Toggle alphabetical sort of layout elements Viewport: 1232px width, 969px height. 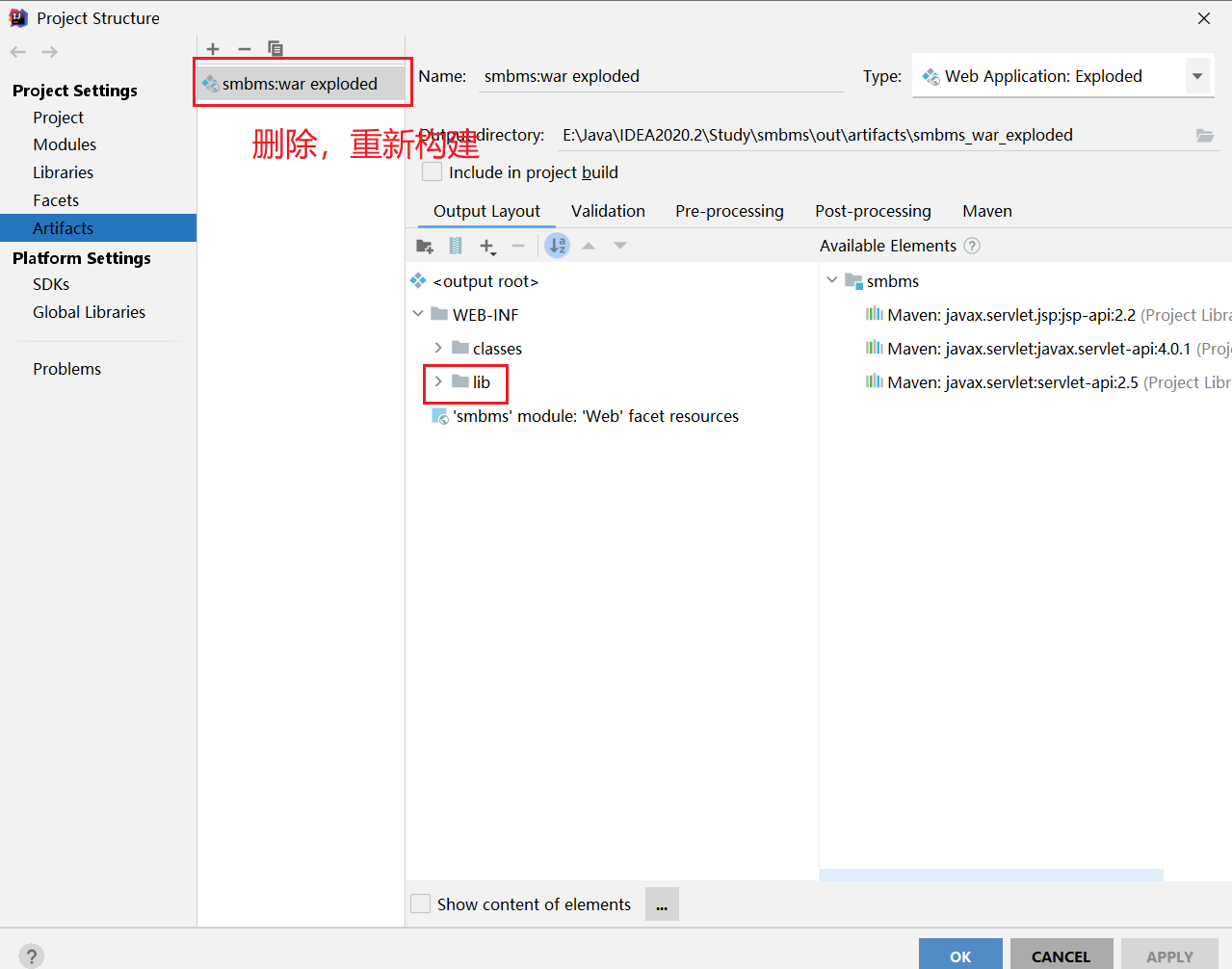[x=557, y=247]
